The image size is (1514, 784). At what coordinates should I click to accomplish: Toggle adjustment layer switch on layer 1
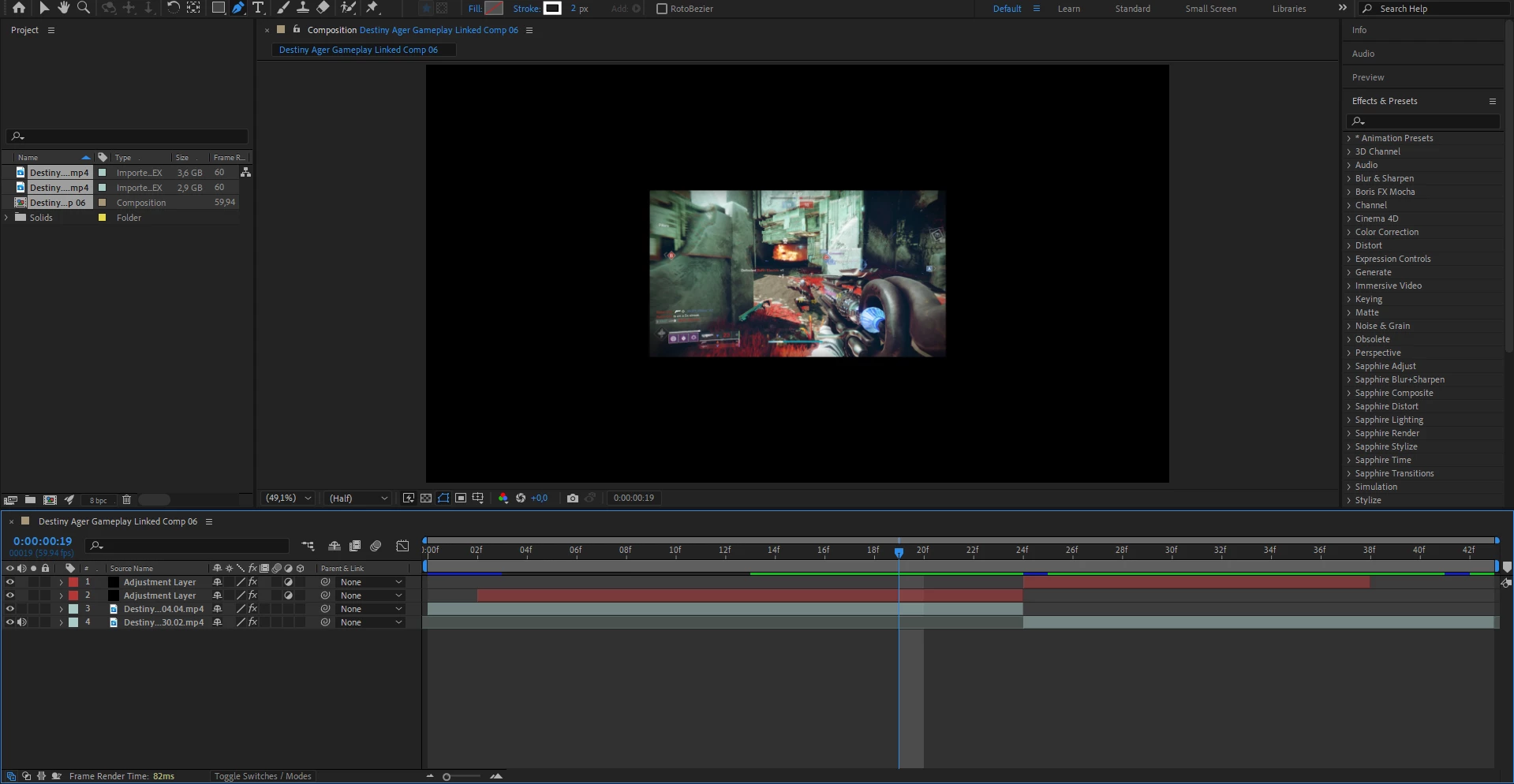289,582
